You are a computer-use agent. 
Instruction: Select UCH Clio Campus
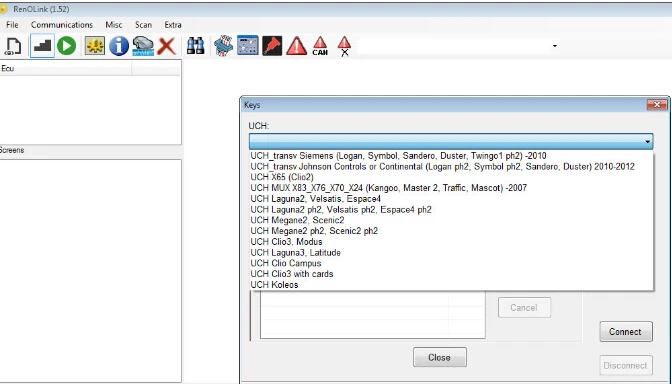pos(452,263)
